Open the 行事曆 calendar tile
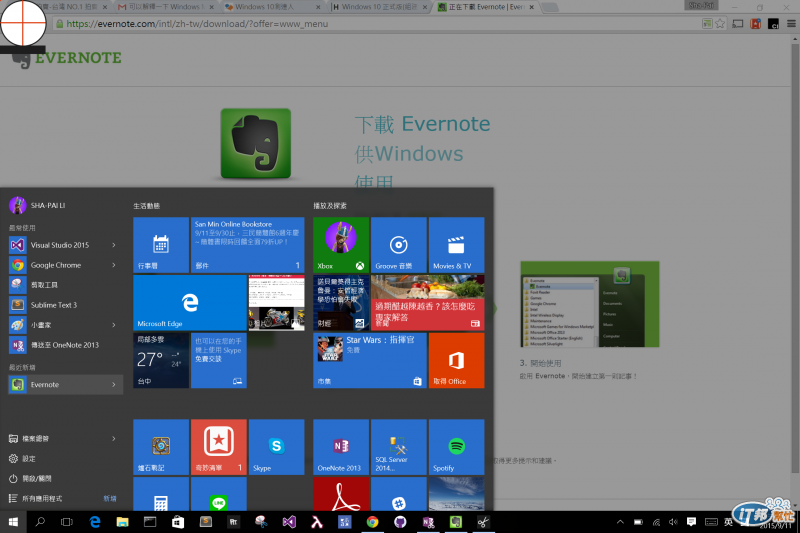 coord(161,245)
